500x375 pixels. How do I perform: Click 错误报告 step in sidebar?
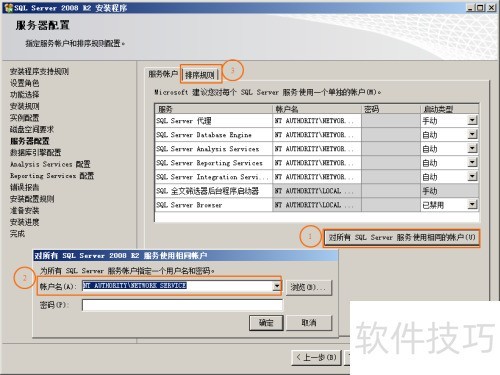point(24,187)
